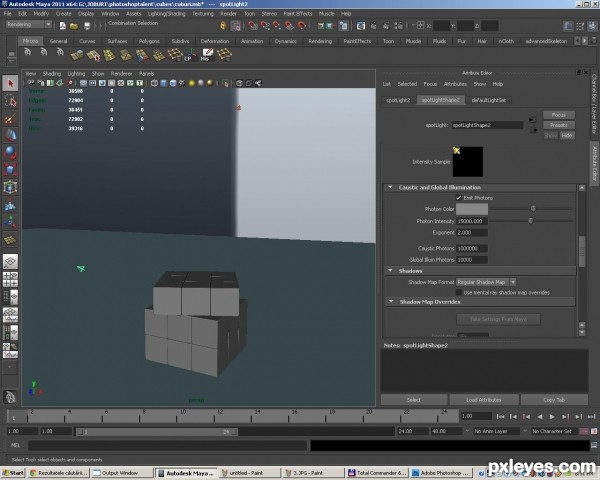This screenshot has height=480, width=600.
Task: Switch to four view layout
Action: tap(10, 279)
